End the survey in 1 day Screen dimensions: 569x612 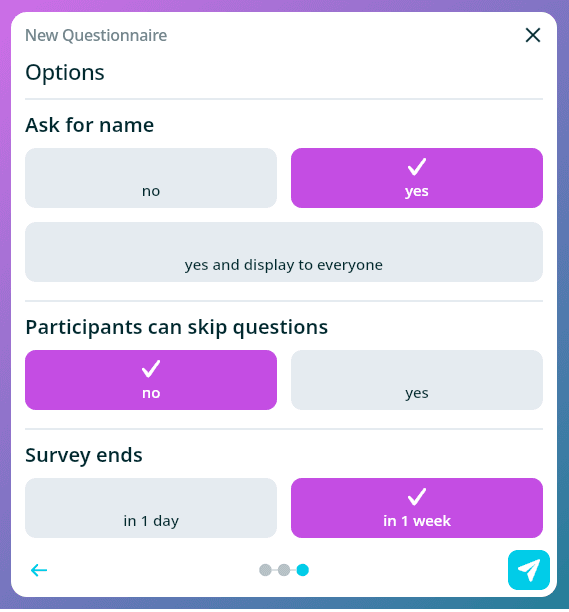(x=151, y=508)
